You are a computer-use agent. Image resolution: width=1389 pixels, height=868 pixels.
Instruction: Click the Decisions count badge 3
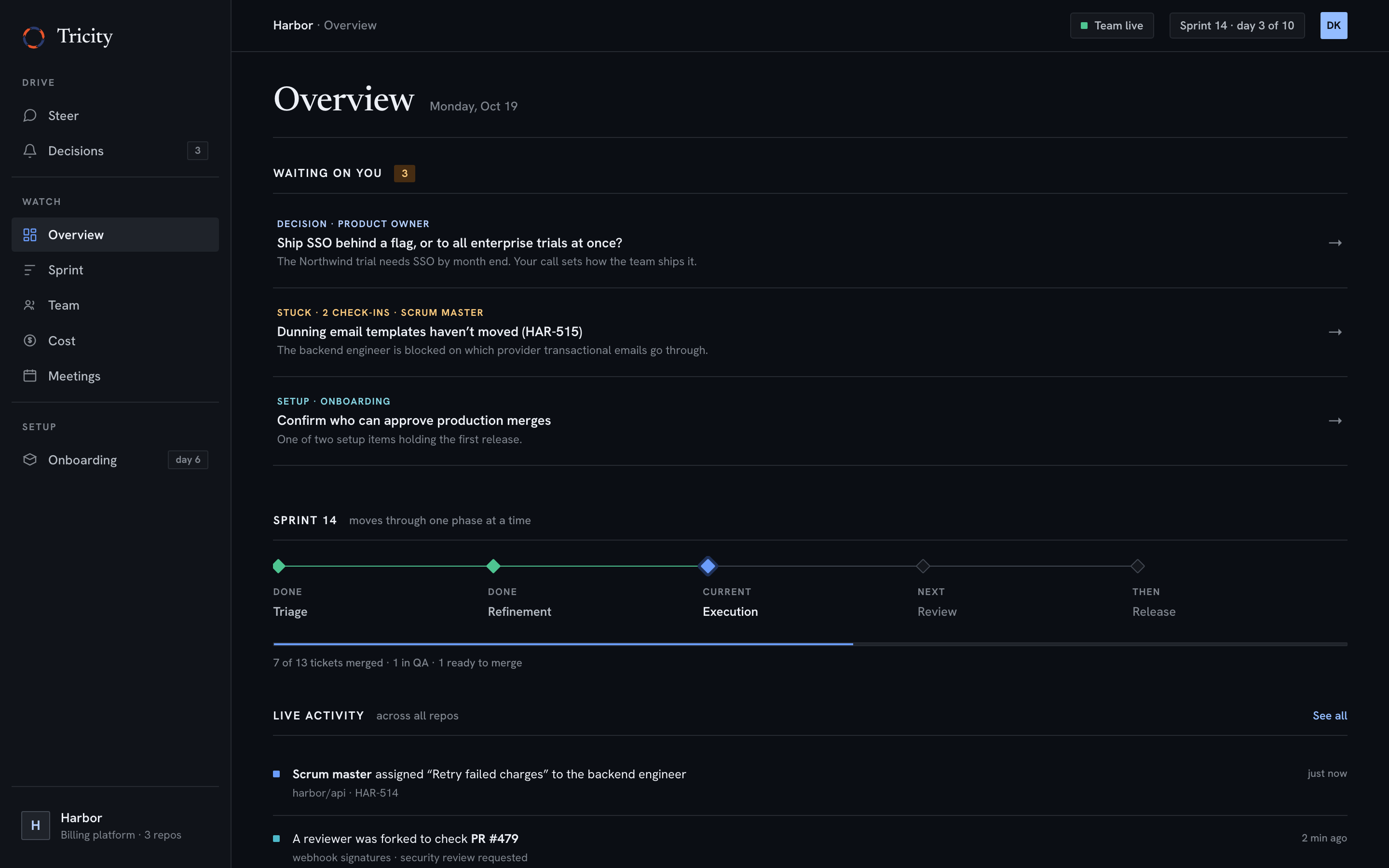tap(197, 150)
